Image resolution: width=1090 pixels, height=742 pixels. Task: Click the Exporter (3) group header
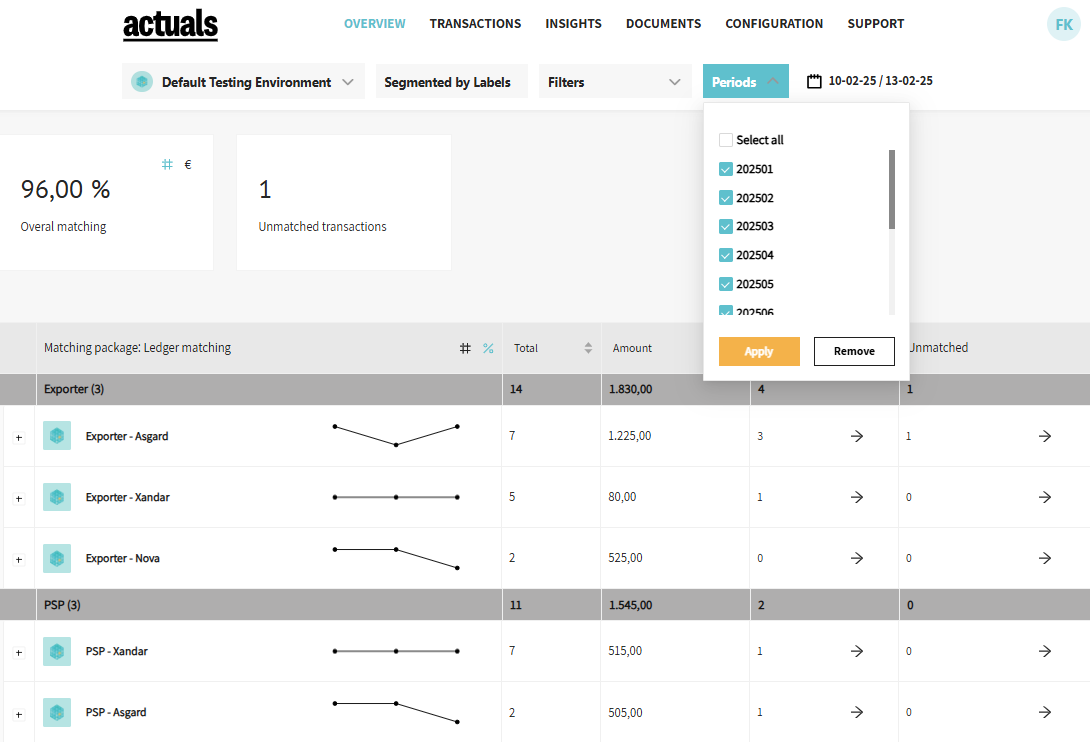[x=74, y=389]
